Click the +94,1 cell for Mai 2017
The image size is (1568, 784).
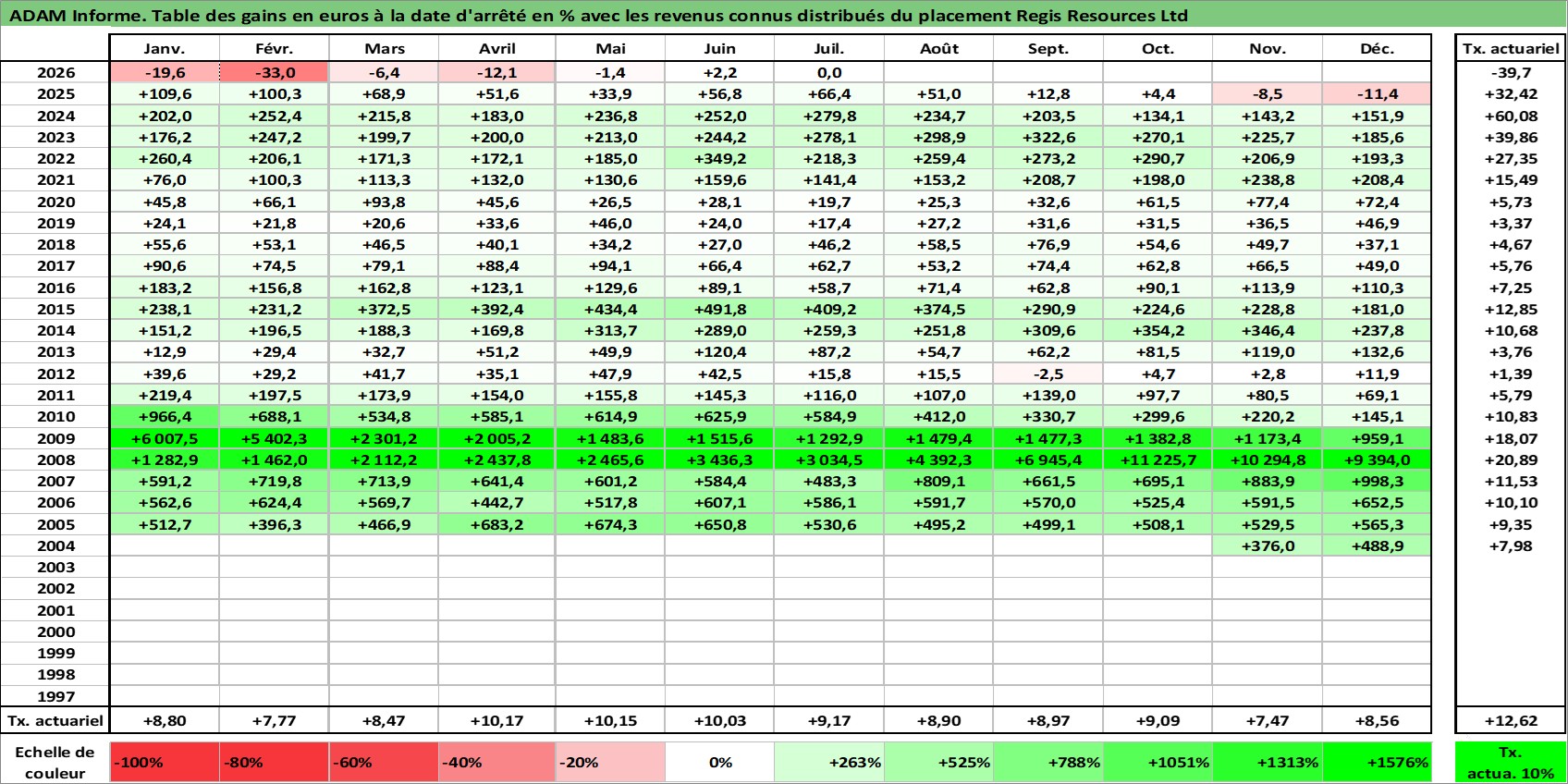point(610,265)
